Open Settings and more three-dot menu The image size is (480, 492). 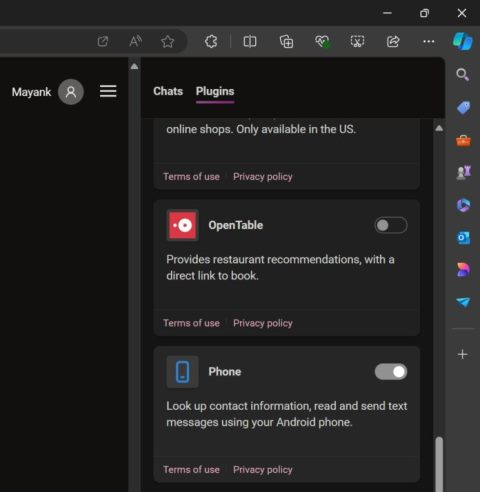[428, 41]
